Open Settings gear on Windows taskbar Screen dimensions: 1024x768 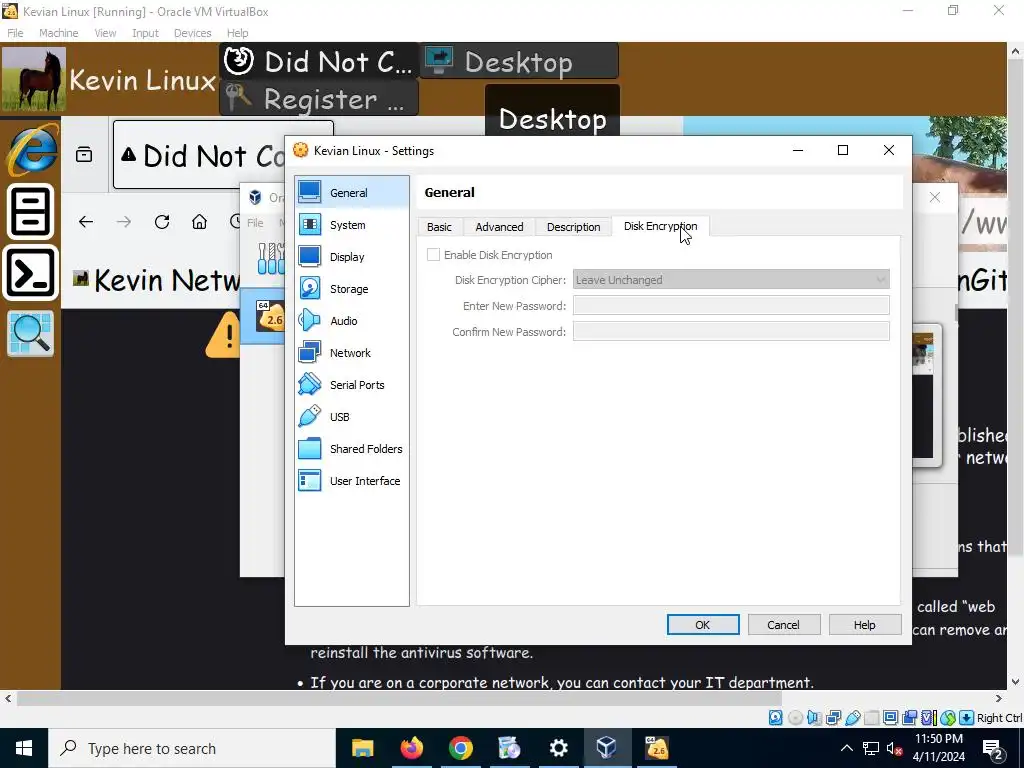point(558,748)
